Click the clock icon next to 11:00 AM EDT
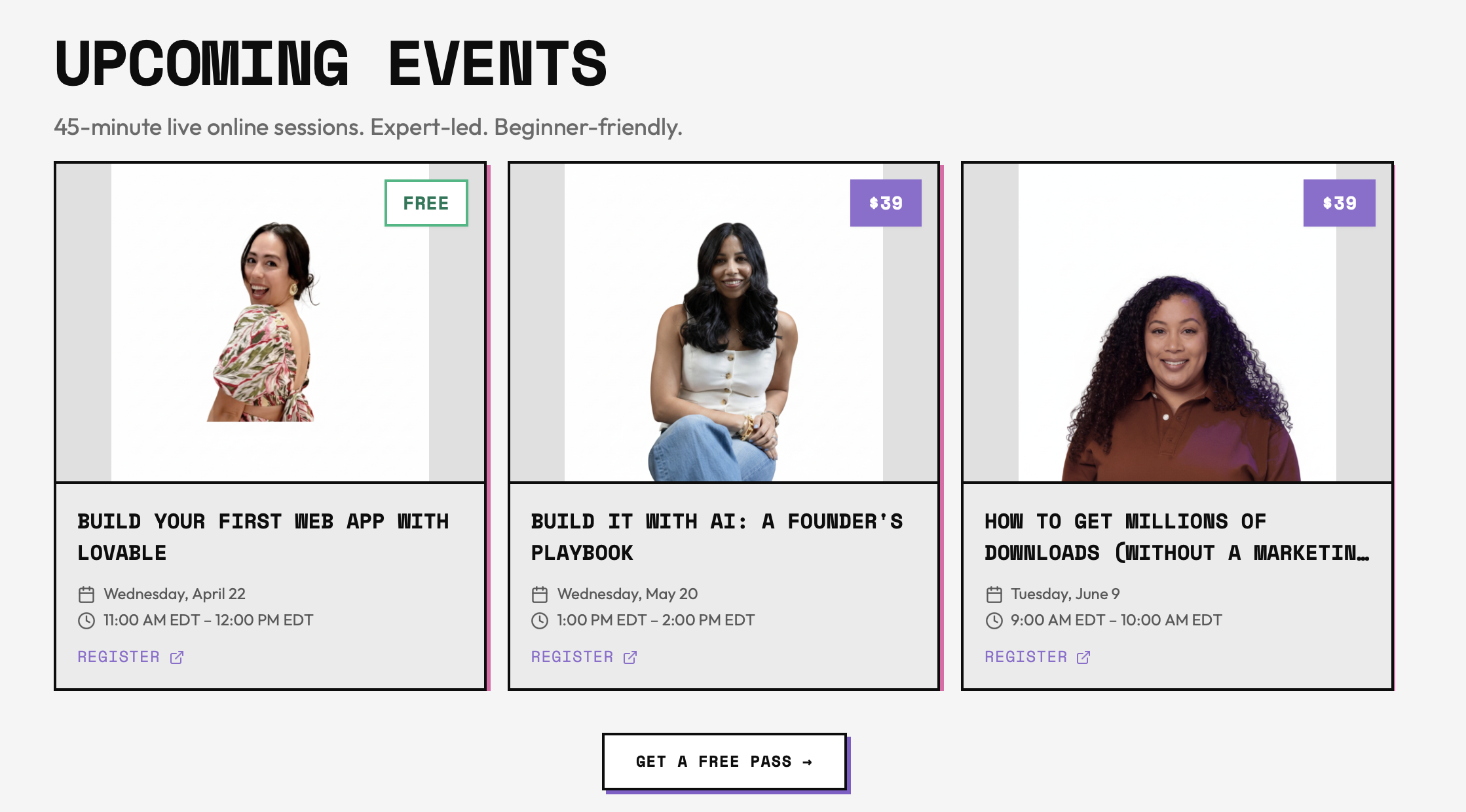Viewport: 1466px width, 812px height. (x=86, y=620)
